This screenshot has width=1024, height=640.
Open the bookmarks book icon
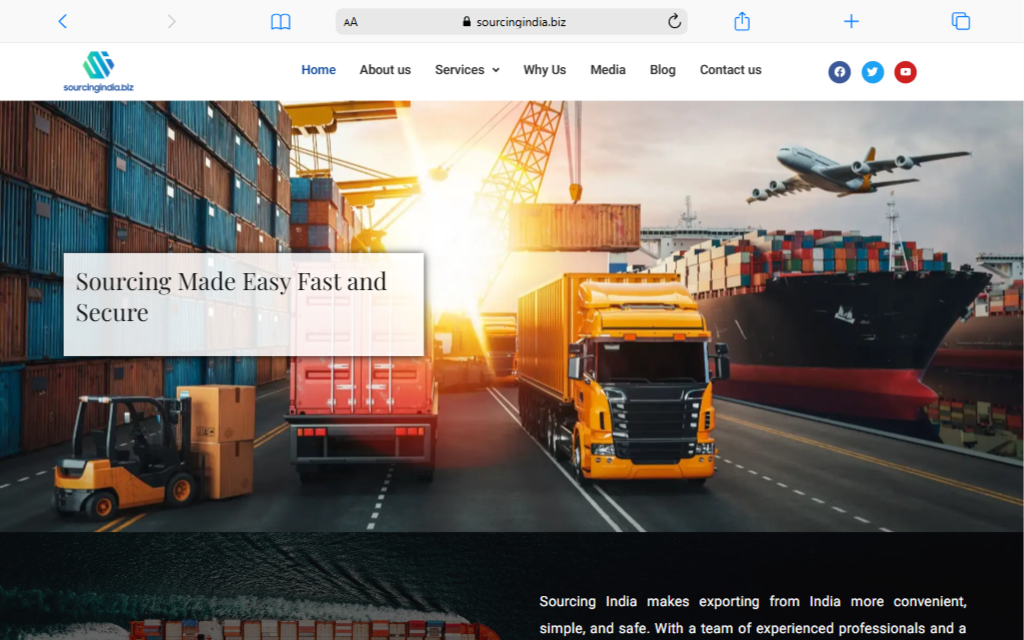click(x=281, y=21)
